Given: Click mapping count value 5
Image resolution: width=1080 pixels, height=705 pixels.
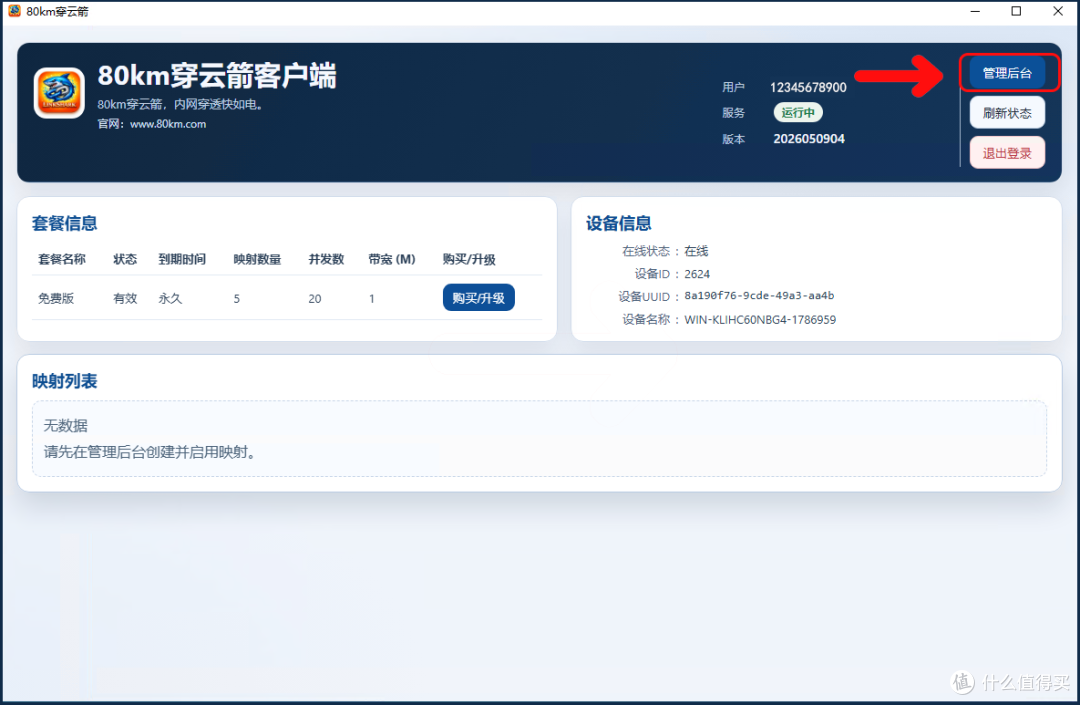Looking at the screenshot, I should pos(236,298).
